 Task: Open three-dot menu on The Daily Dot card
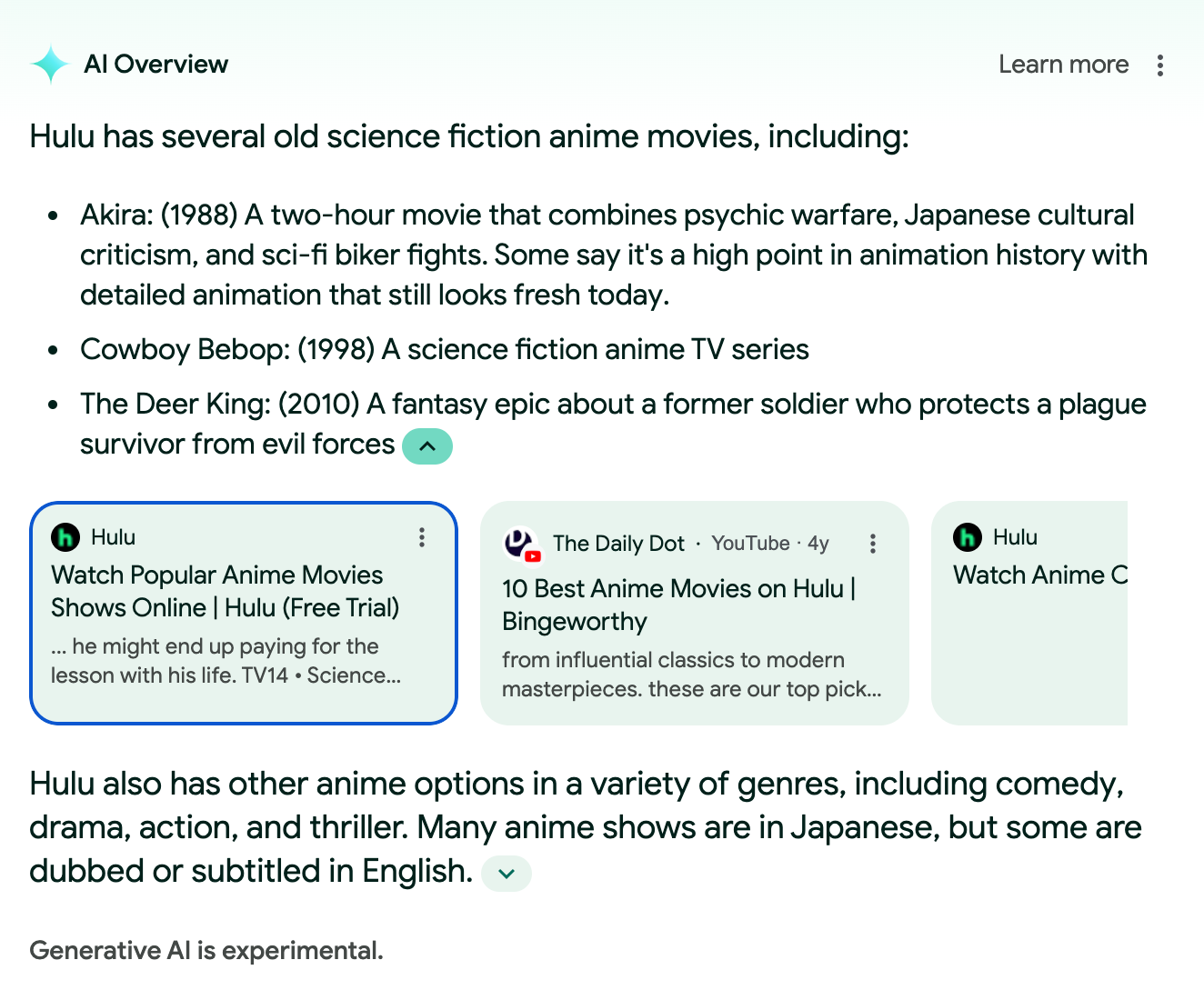tap(873, 544)
